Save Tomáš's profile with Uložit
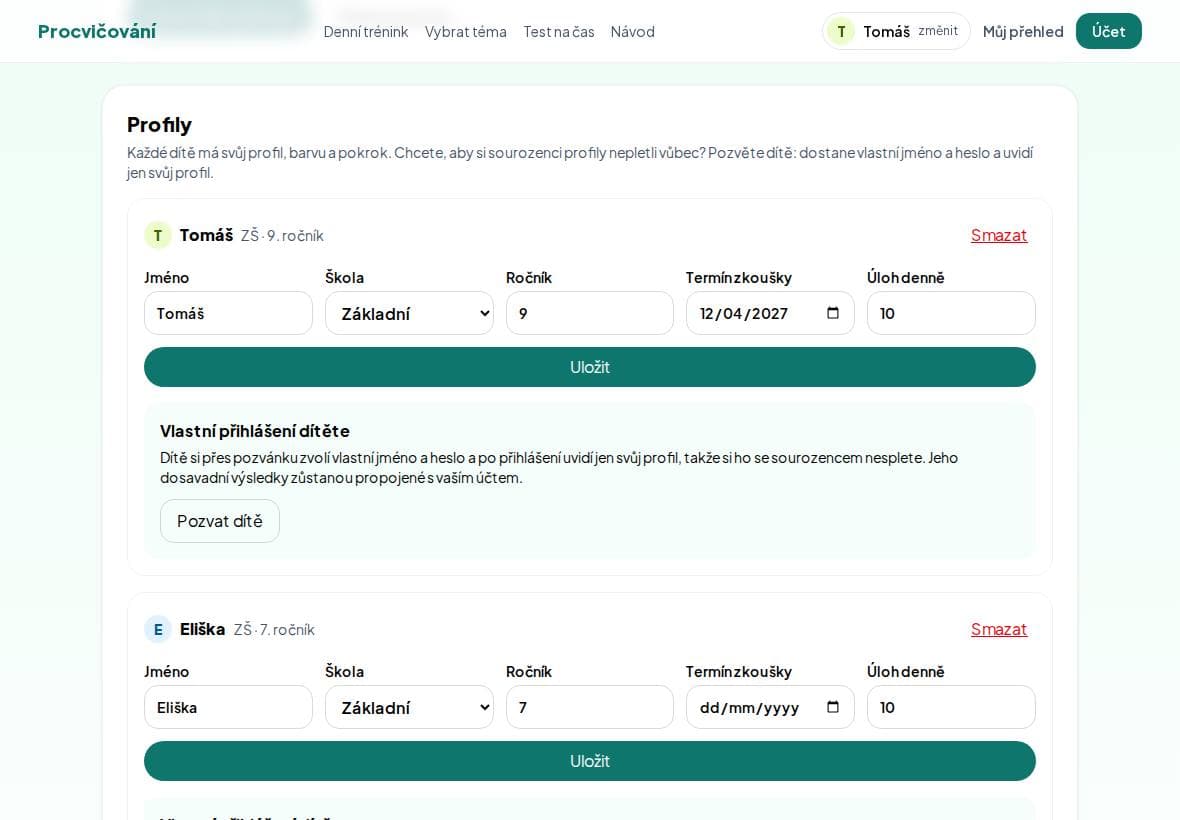Screen dimensions: 1180x820 (590, 367)
